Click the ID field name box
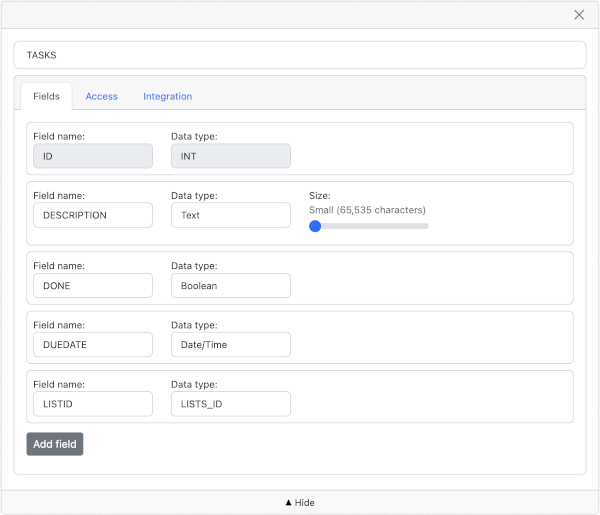This screenshot has width=600, height=515. pyautogui.click(x=92, y=156)
